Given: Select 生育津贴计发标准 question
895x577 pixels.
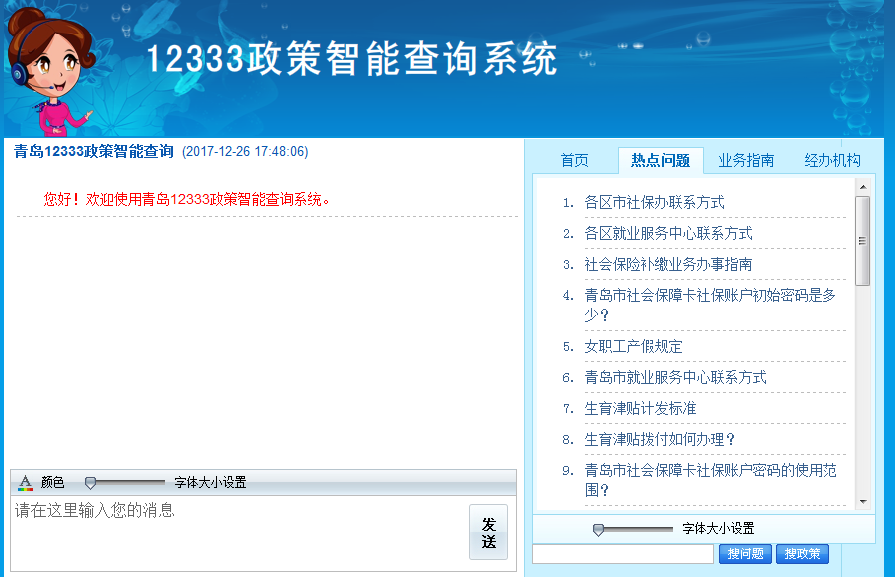Looking at the screenshot, I should click(640, 409).
